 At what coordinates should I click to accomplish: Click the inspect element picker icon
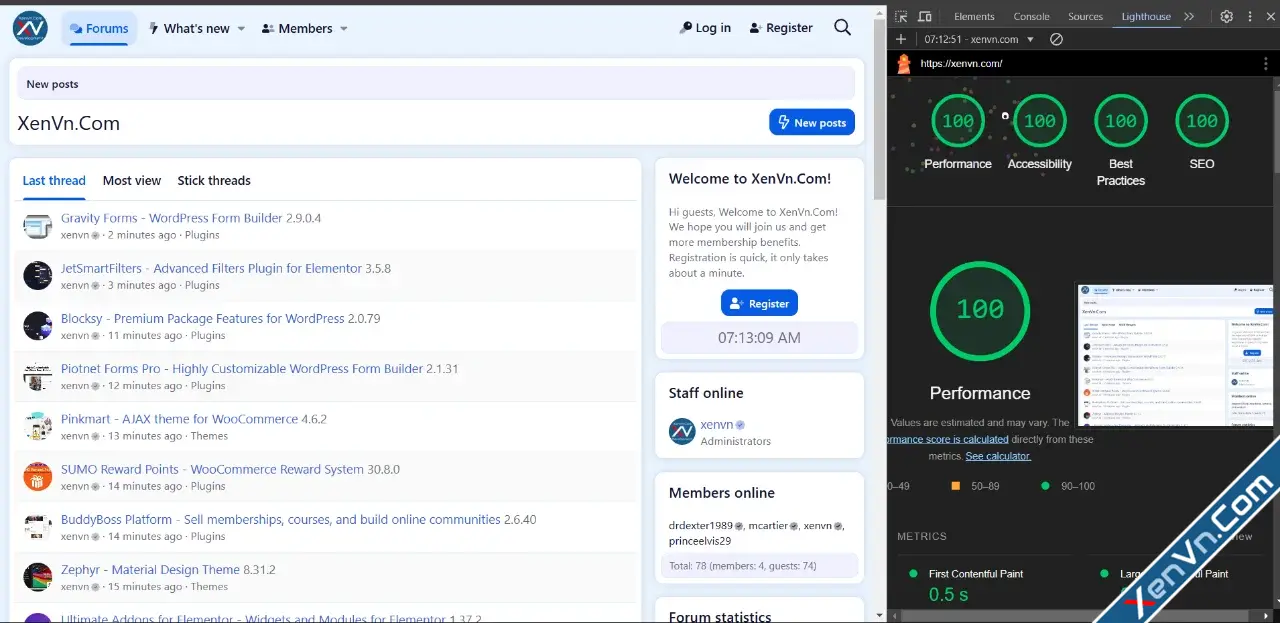tap(901, 17)
